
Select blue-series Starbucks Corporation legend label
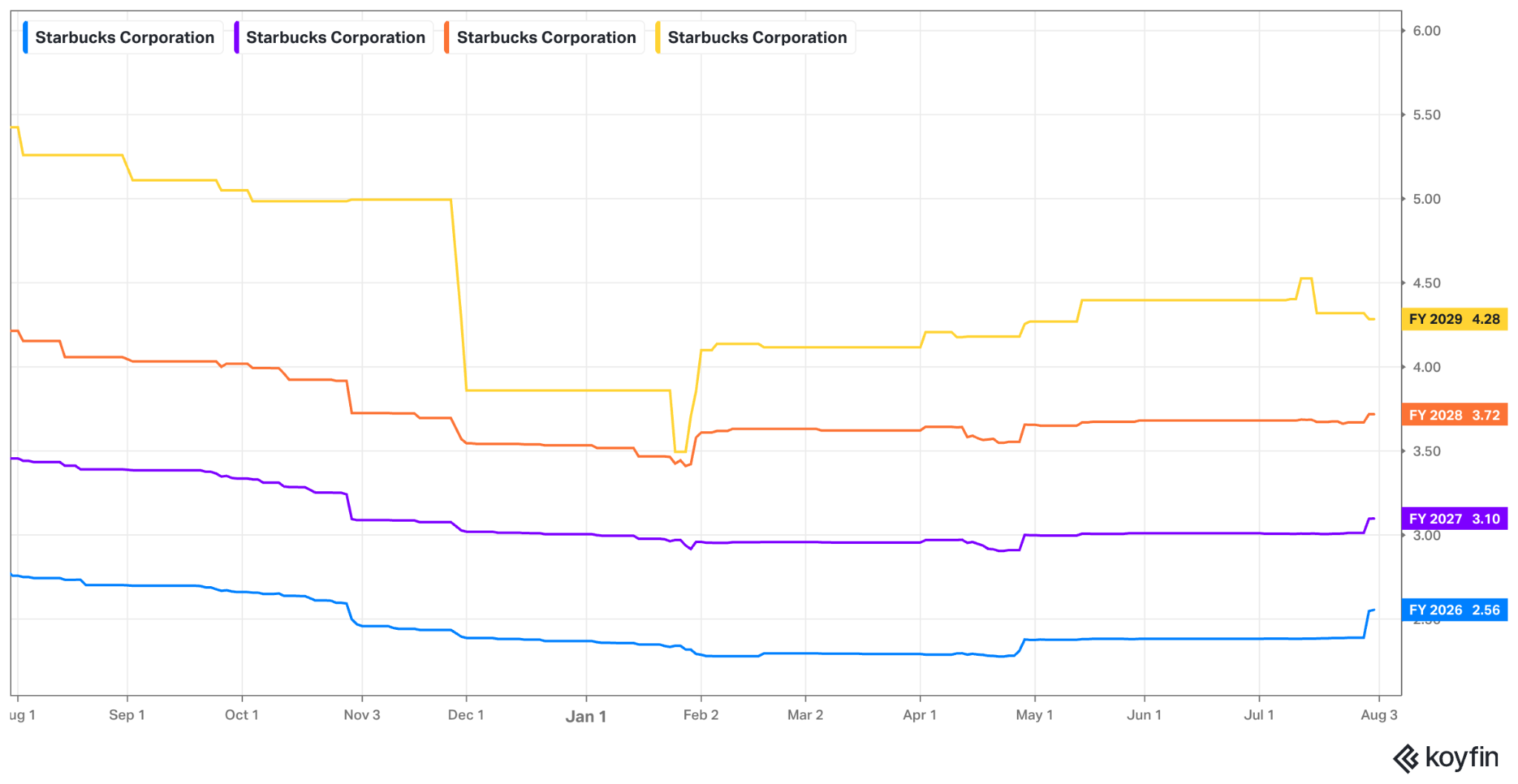[x=125, y=38]
